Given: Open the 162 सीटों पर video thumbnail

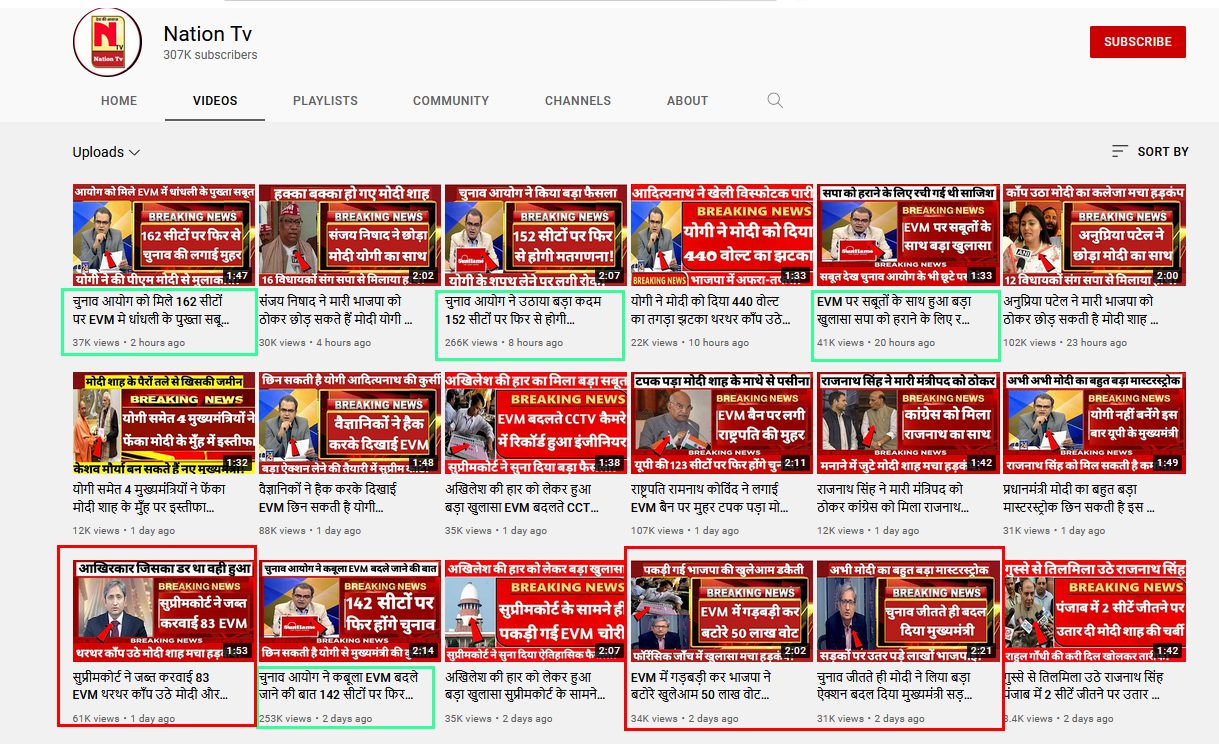Looking at the screenshot, I should pyautogui.click(x=162, y=235).
